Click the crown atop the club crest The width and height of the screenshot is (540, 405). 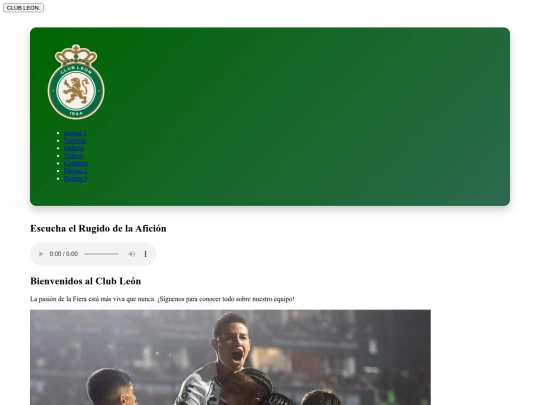(x=76, y=54)
